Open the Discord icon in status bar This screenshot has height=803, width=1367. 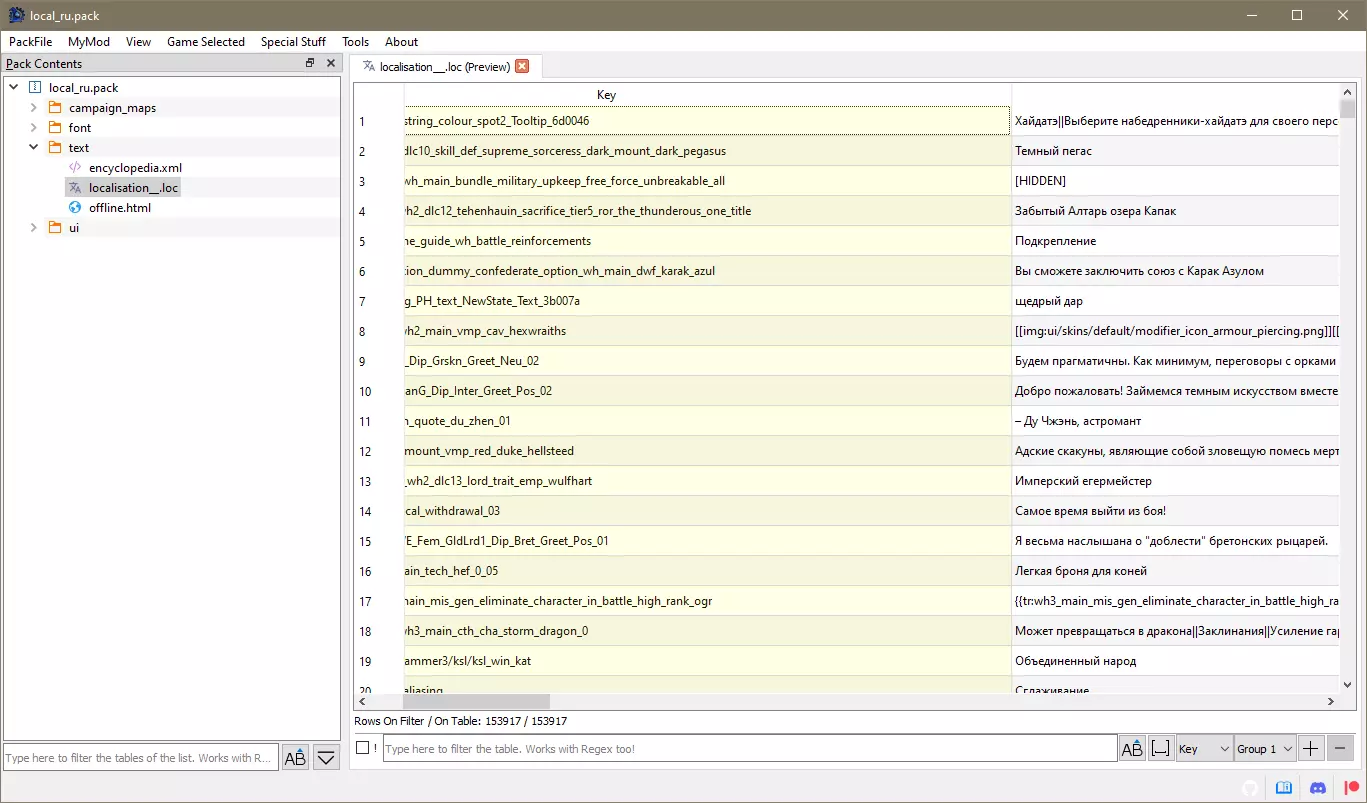pos(1317,788)
